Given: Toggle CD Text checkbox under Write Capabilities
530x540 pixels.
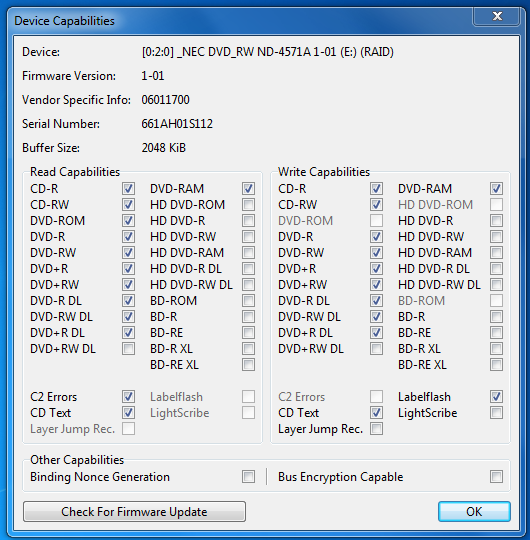Looking at the screenshot, I should click(376, 413).
